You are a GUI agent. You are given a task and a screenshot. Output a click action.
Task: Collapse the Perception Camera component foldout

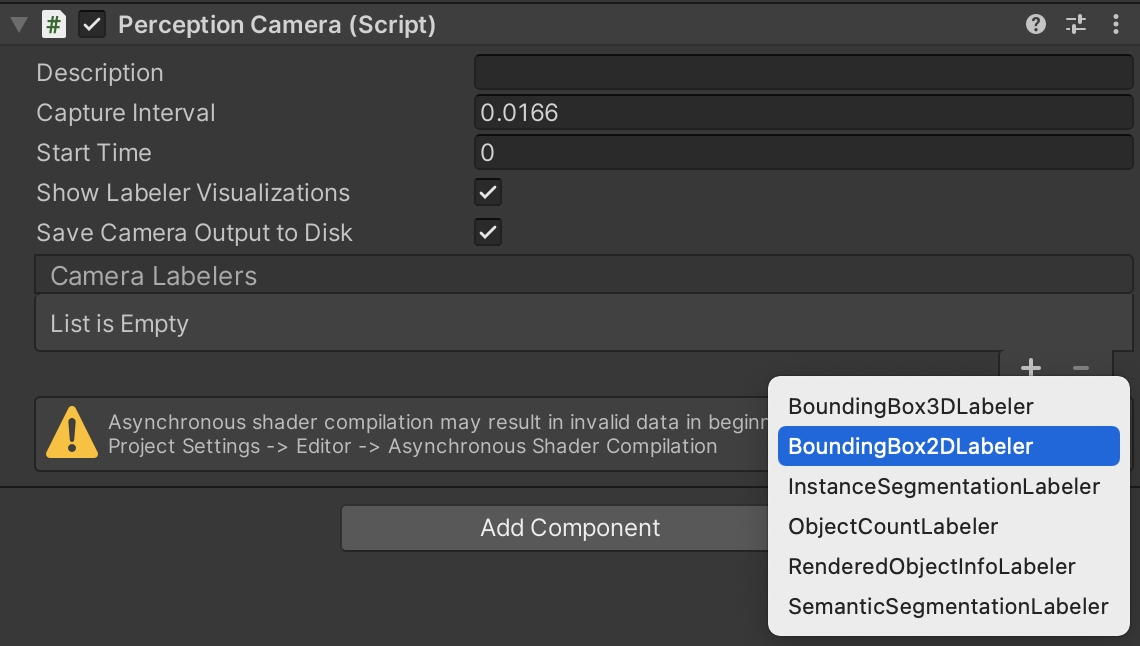pyautogui.click(x=19, y=25)
